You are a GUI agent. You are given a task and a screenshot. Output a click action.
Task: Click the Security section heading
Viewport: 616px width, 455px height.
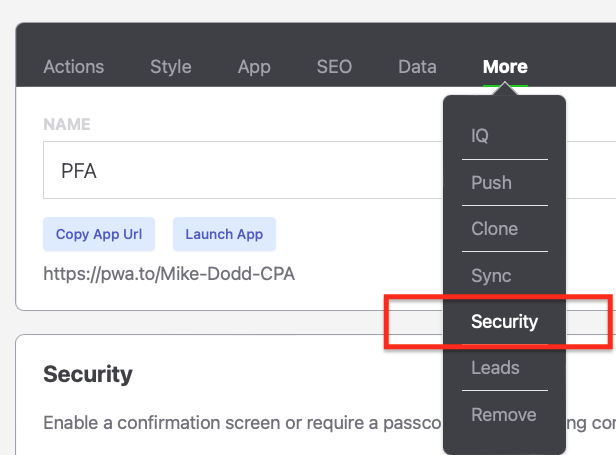tap(88, 374)
